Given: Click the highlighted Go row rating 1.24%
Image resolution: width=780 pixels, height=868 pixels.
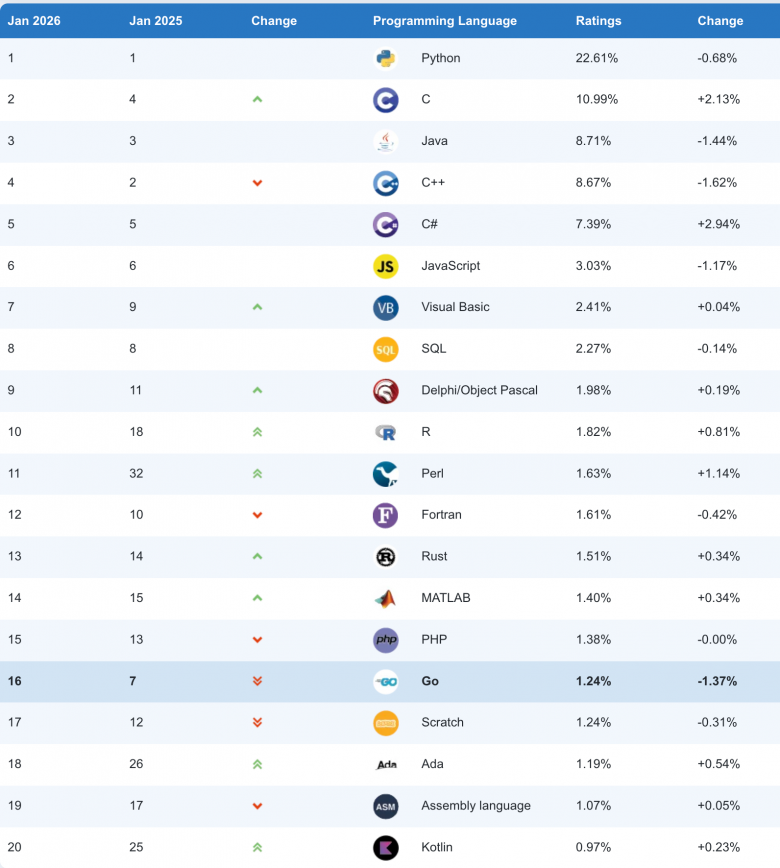Looking at the screenshot, I should click(x=593, y=681).
